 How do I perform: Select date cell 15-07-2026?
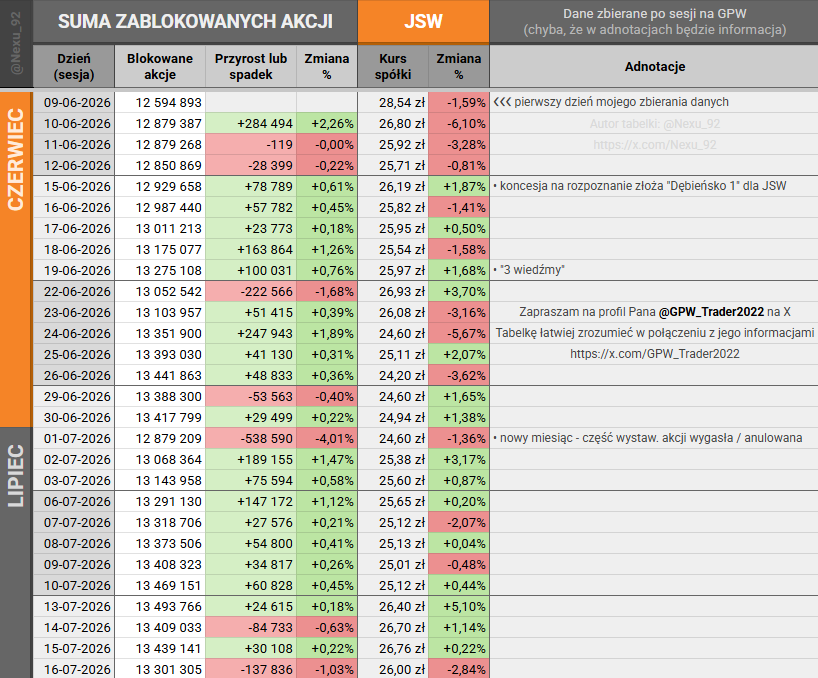coord(74,648)
